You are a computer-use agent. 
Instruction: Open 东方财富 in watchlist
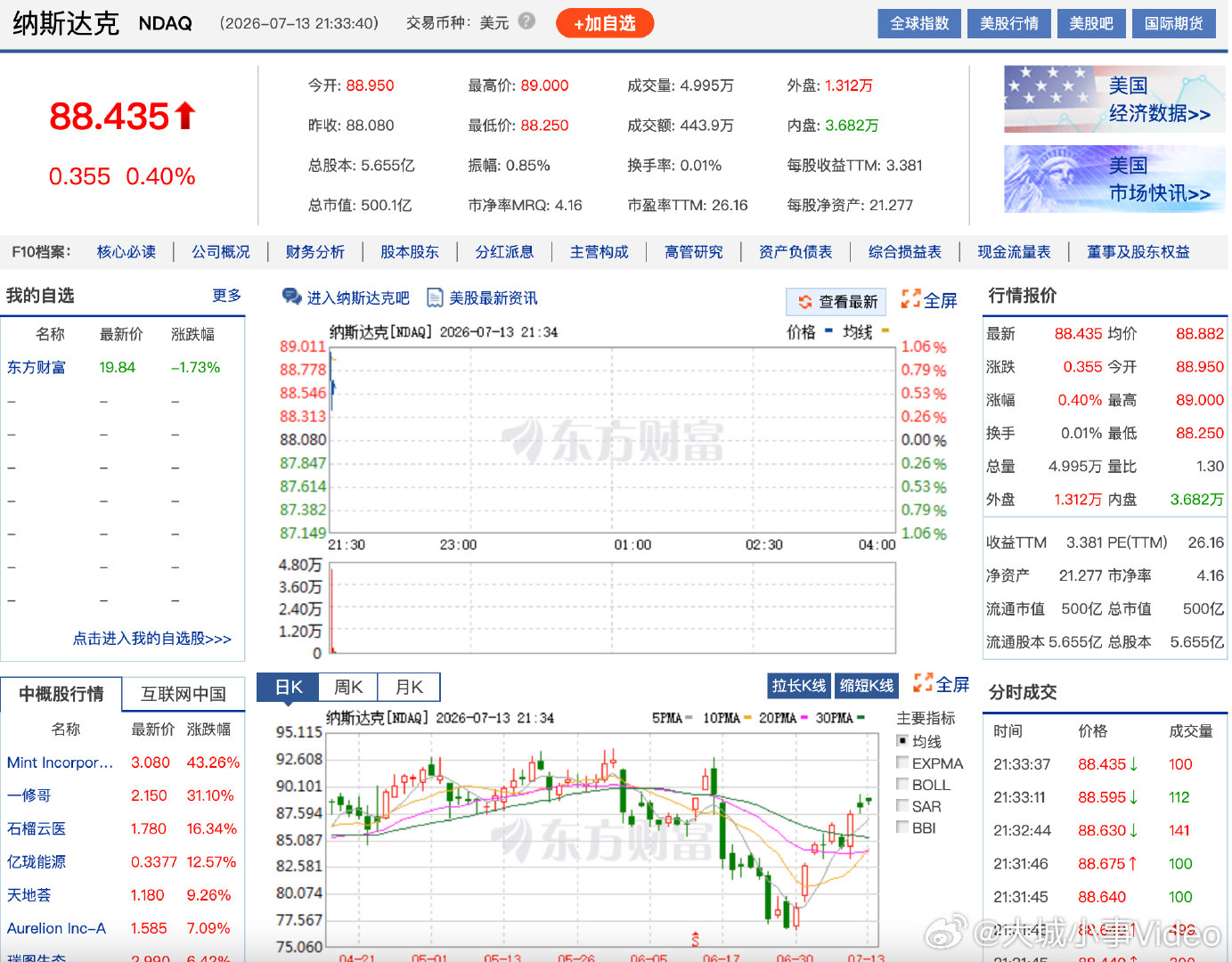pos(37,367)
